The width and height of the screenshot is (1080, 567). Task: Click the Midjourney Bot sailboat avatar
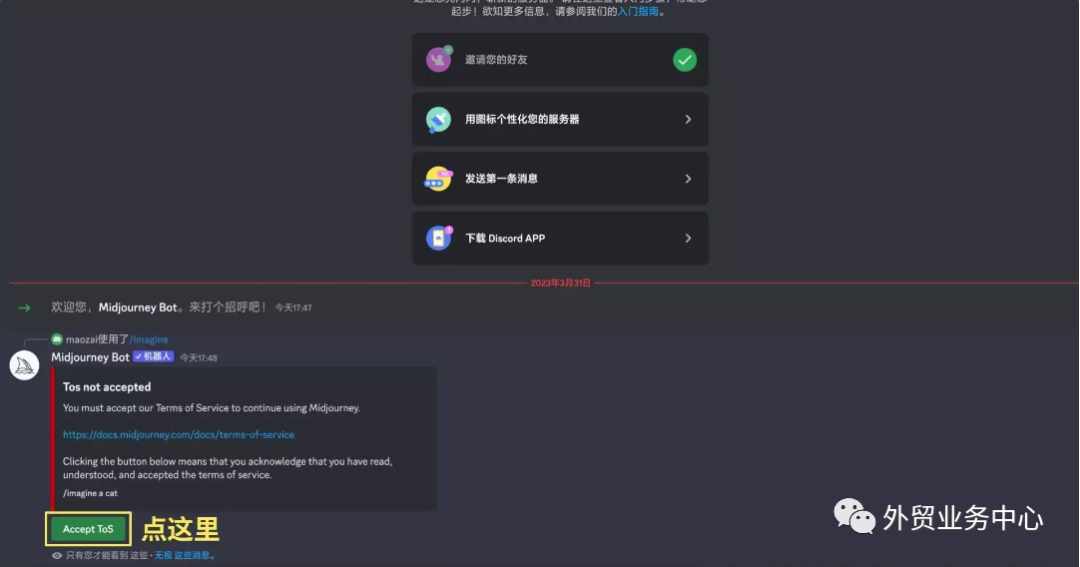pyautogui.click(x=24, y=366)
